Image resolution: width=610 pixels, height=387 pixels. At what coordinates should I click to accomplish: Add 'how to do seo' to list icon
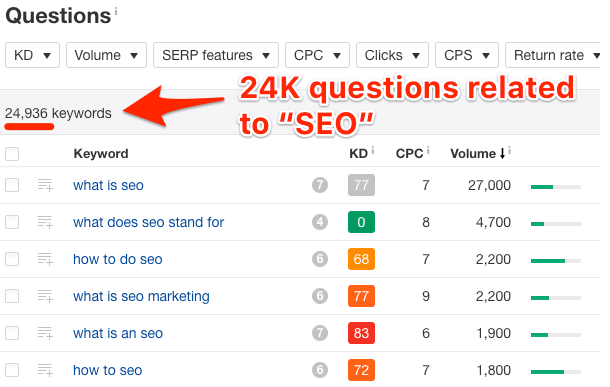point(45,259)
